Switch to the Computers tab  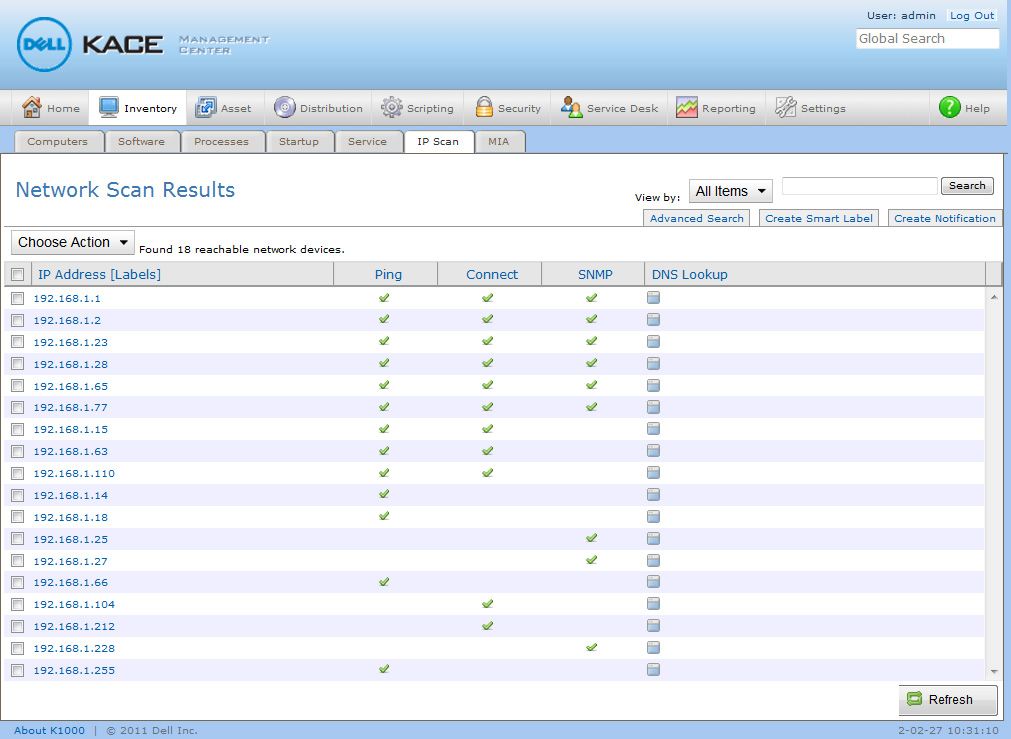click(x=58, y=142)
